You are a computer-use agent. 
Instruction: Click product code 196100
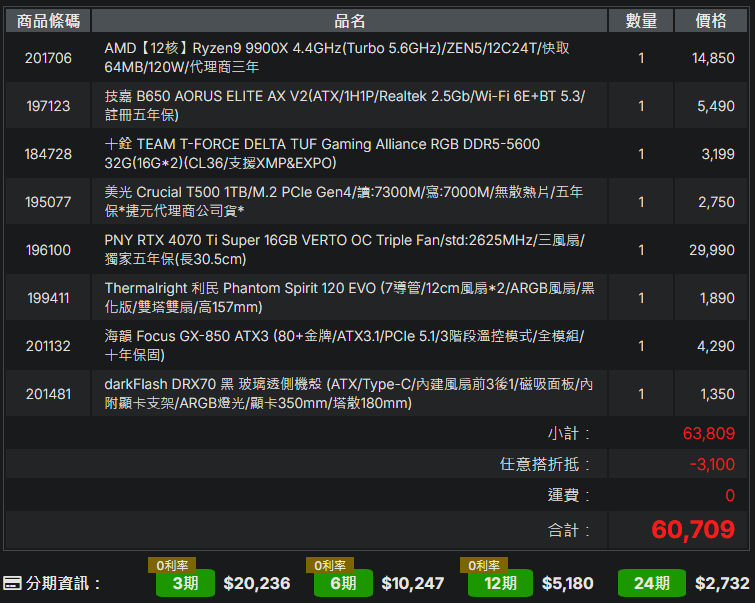tap(48, 250)
